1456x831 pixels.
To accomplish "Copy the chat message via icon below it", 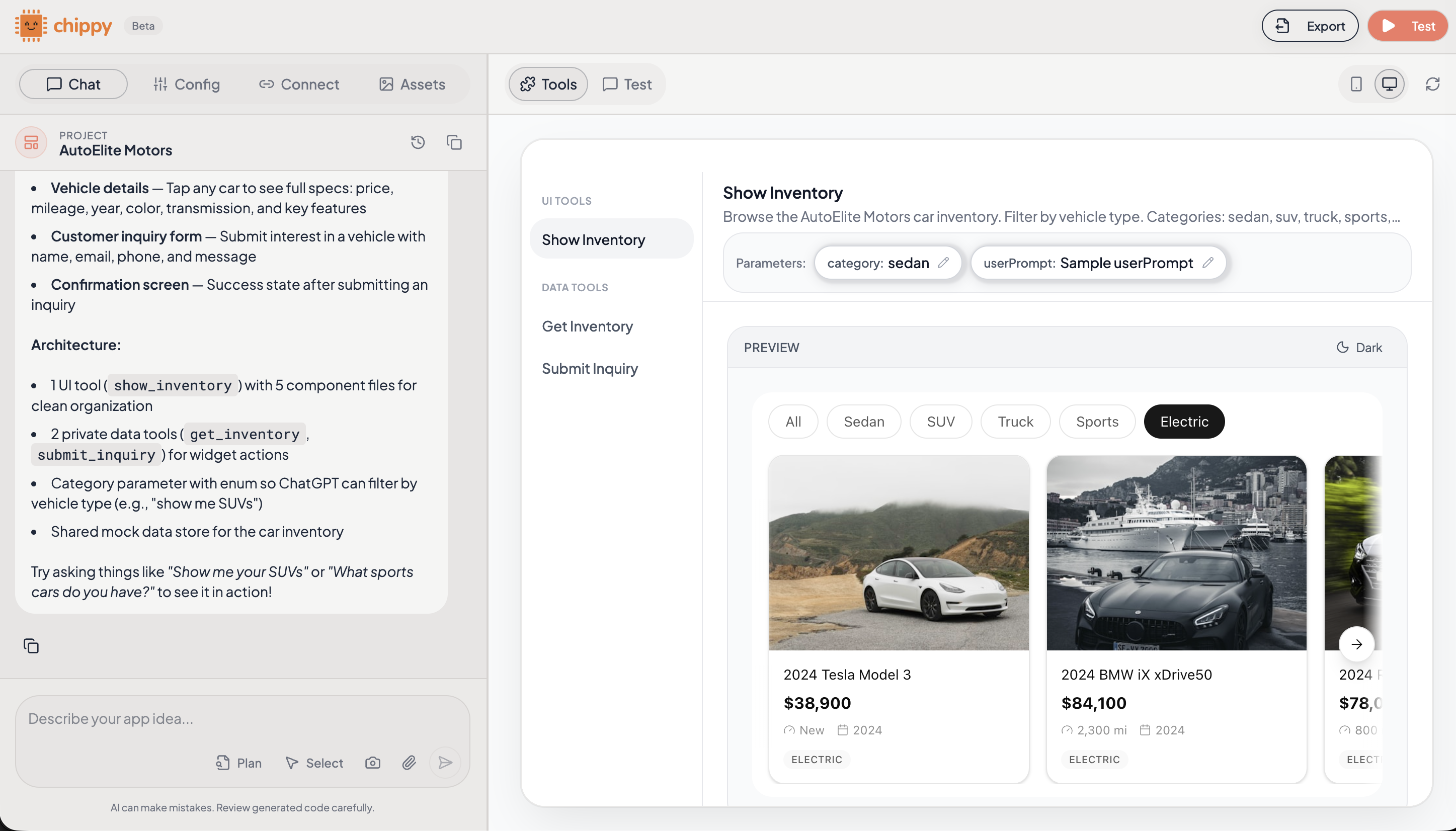I will point(31,646).
